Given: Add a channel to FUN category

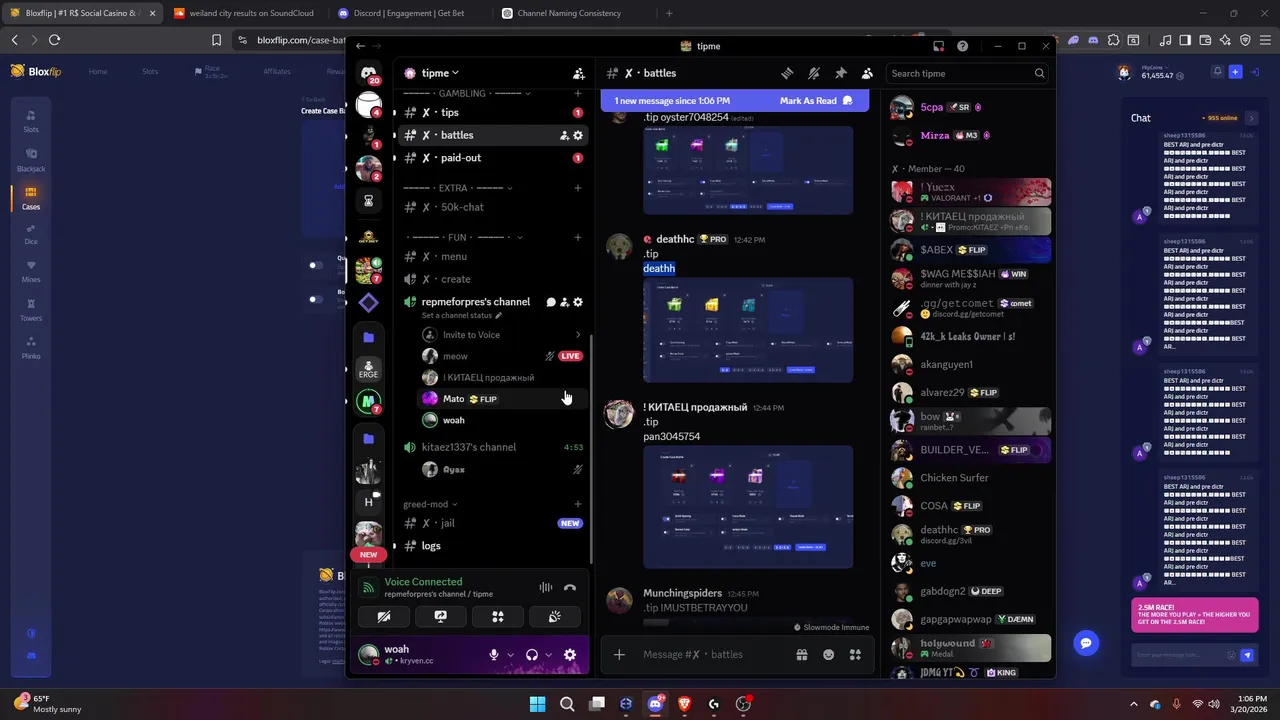Looking at the screenshot, I should [578, 237].
